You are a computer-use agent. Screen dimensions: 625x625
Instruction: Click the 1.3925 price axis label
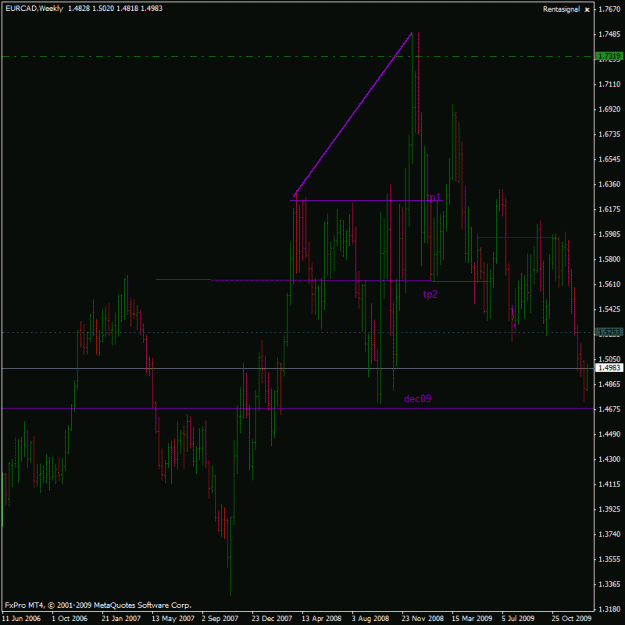tap(610, 509)
